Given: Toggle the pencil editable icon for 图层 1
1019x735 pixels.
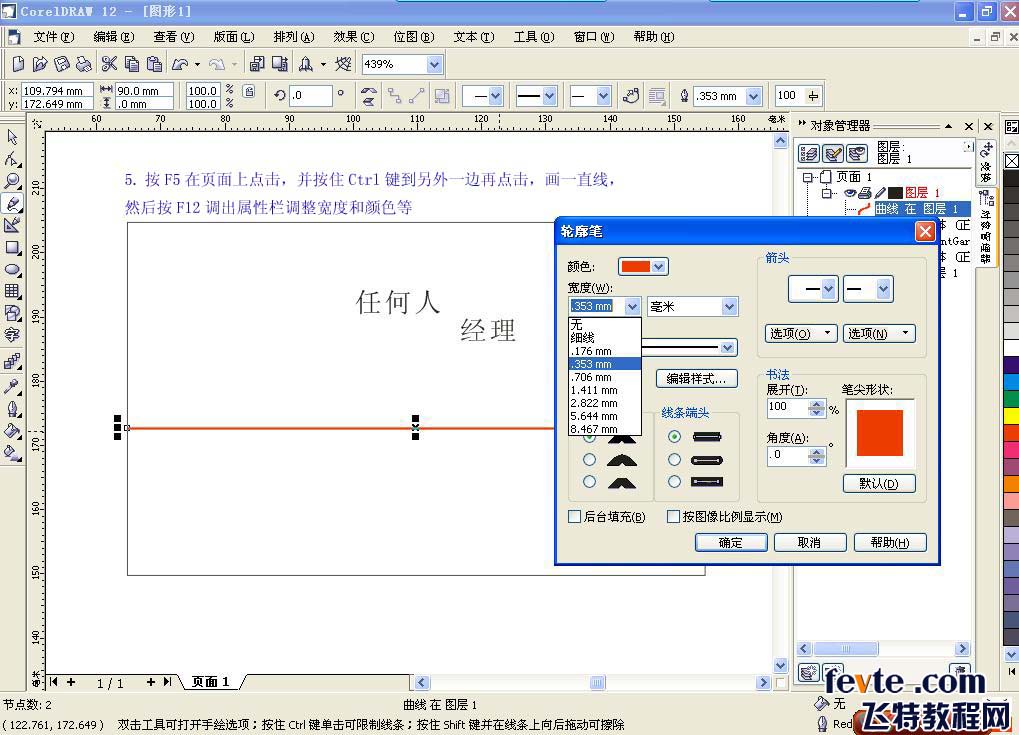Looking at the screenshot, I should point(880,193).
